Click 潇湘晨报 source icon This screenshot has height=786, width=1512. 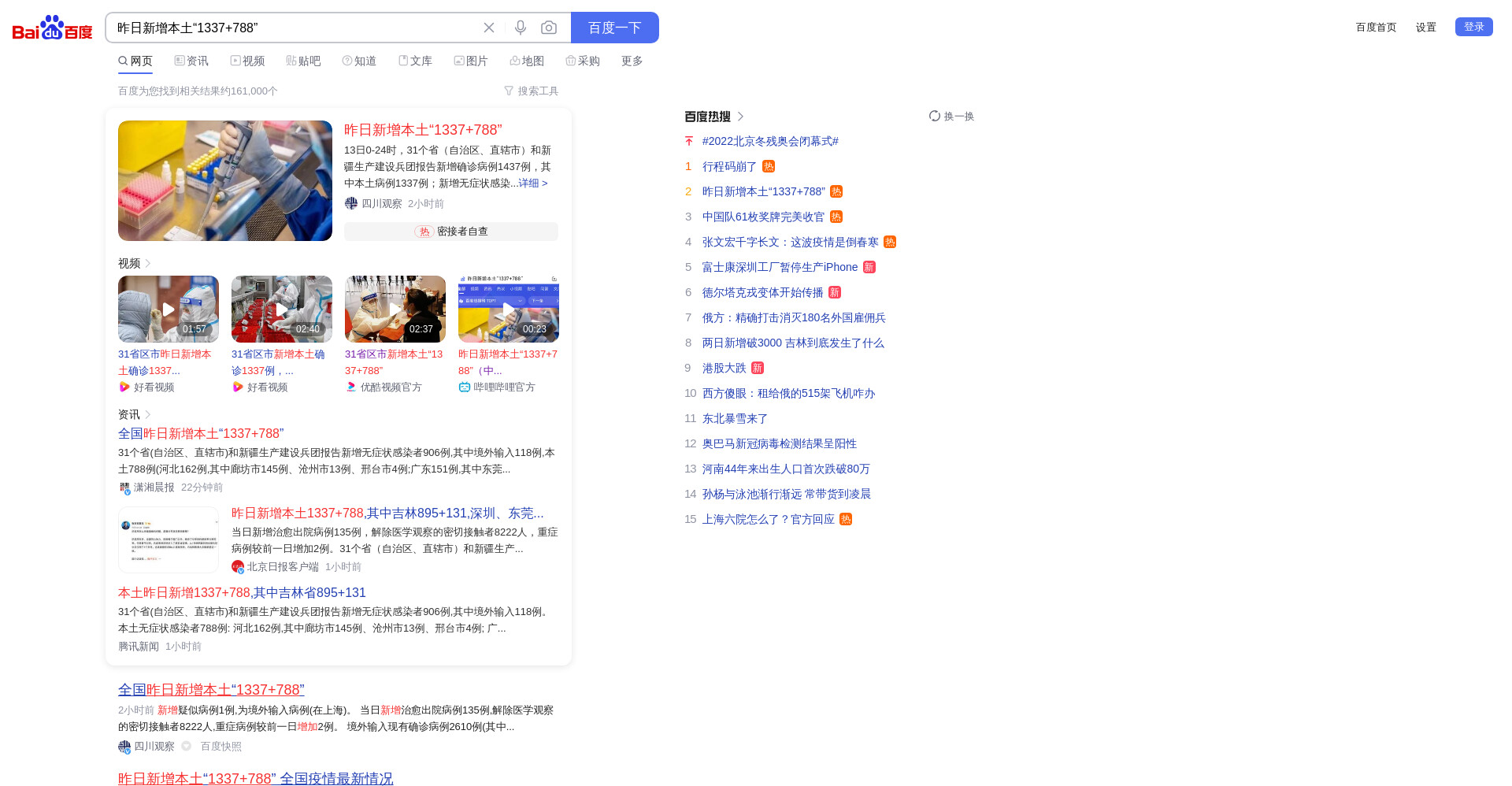tap(124, 488)
